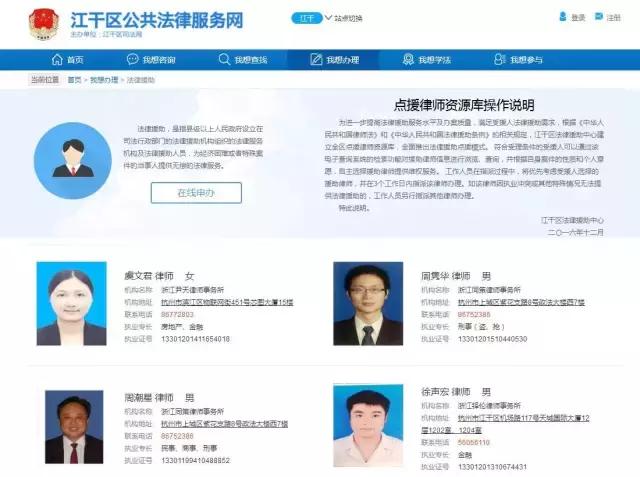Open photo of the lawyer with glasses
Viewport: 640px width, 477px height.
(x=368, y=304)
